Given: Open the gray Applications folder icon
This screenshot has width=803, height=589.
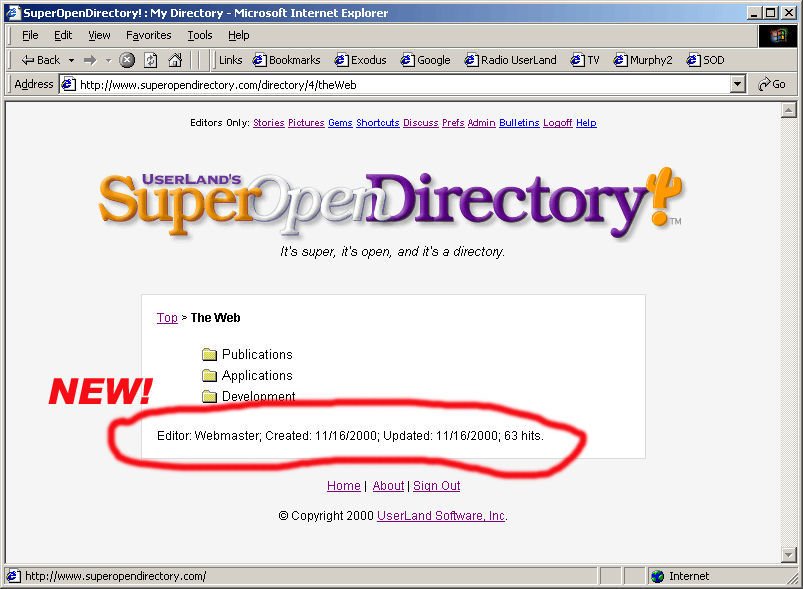Looking at the screenshot, I should point(209,376).
